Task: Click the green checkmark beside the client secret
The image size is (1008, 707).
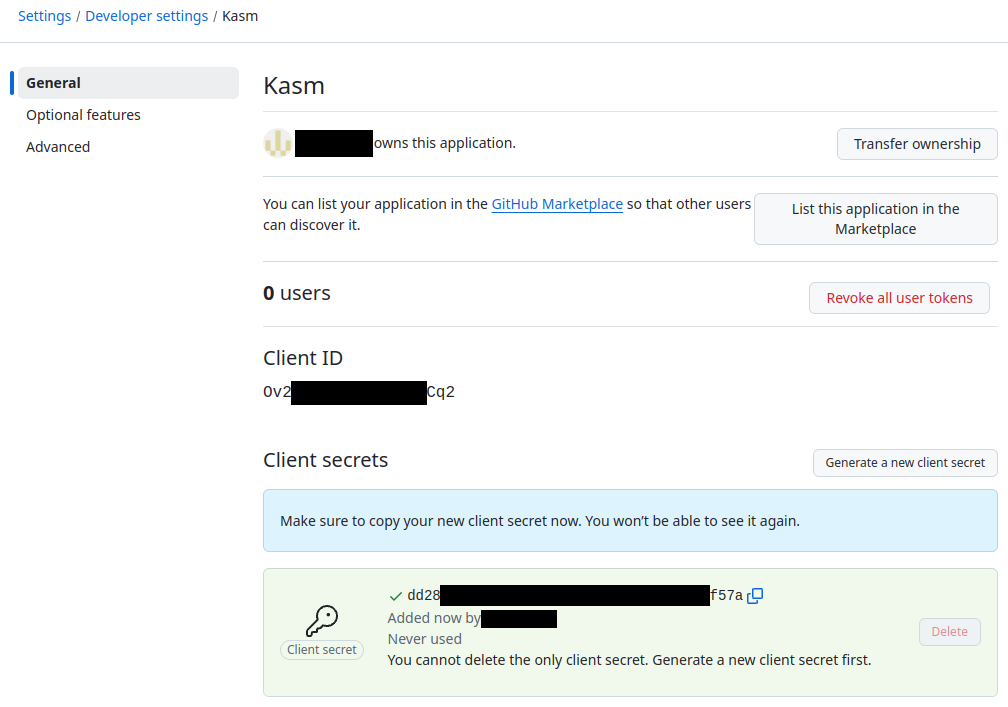Action: 395,595
